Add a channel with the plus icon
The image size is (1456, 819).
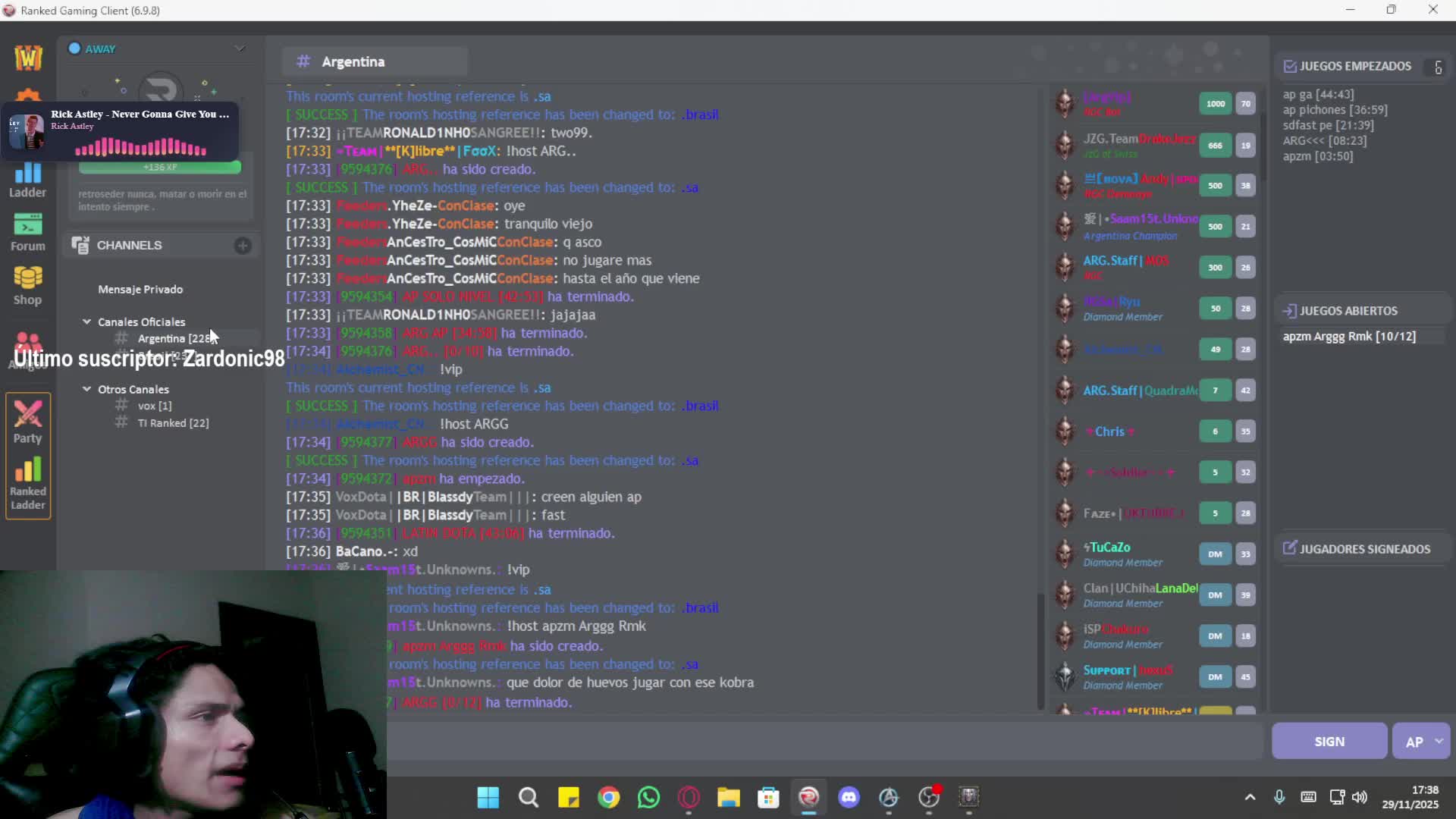click(x=243, y=246)
